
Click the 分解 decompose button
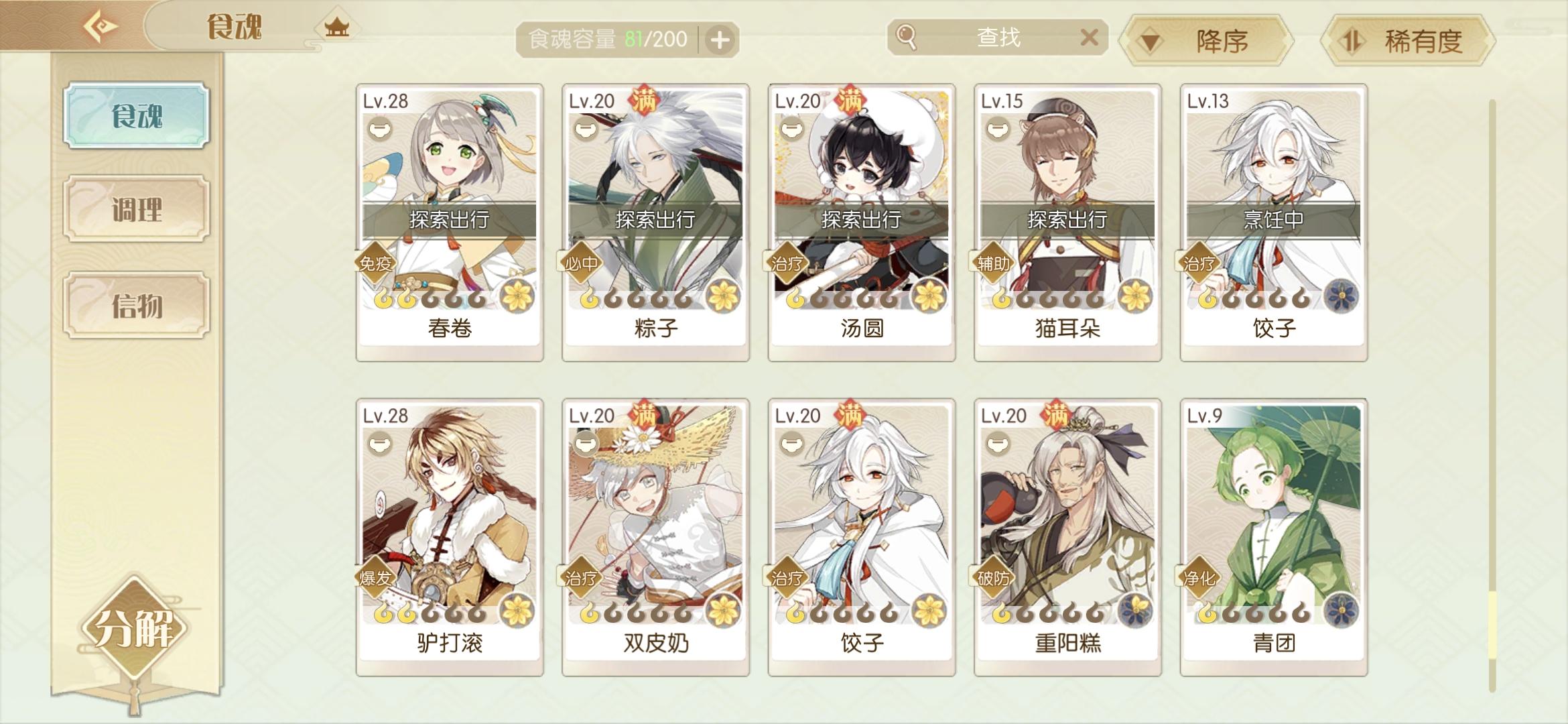pyautogui.click(x=135, y=628)
